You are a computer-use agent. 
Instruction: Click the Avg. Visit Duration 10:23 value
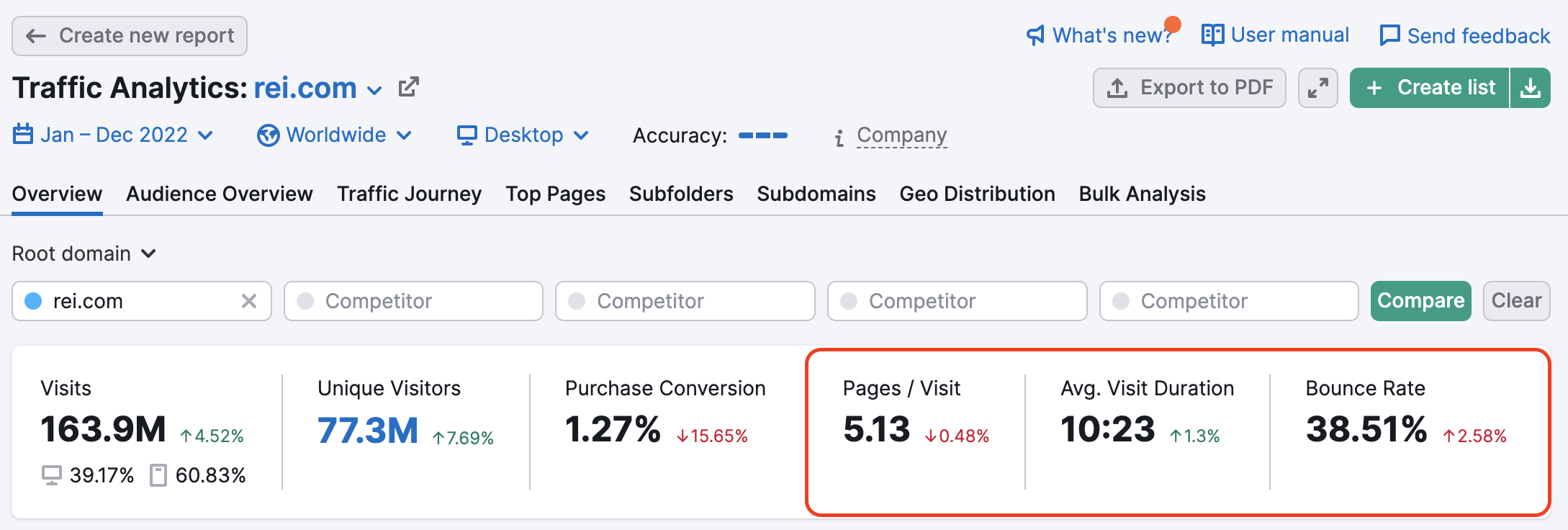(1107, 429)
